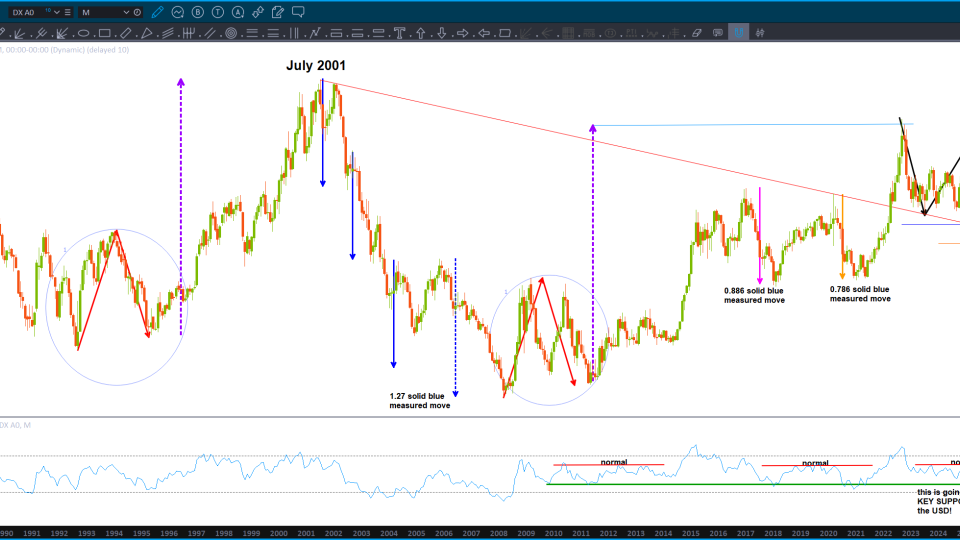Click the KEY SUPPORT annotation text
Viewport: 960px width, 540px height.
tap(938, 501)
